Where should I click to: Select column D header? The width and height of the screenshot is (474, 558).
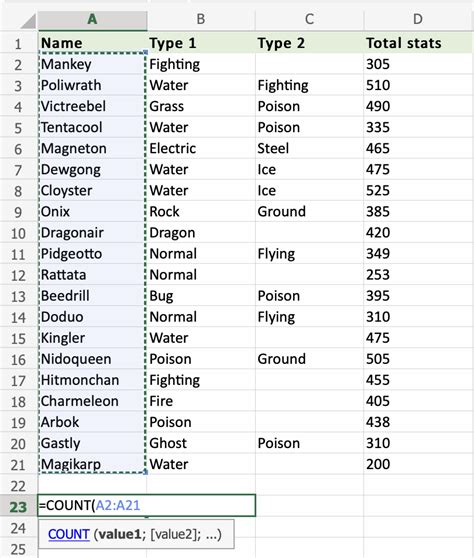tap(418, 20)
